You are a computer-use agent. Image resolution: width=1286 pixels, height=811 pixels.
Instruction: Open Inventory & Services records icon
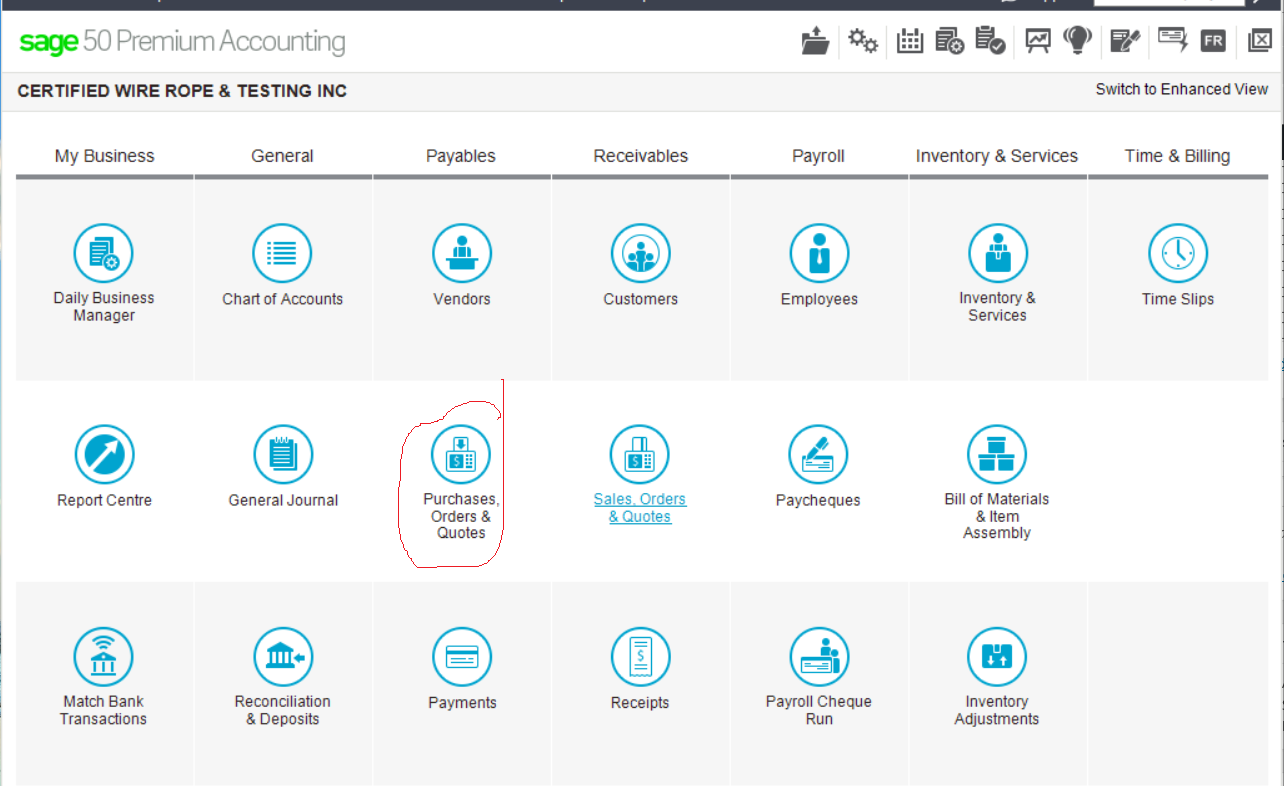coord(997,253)
